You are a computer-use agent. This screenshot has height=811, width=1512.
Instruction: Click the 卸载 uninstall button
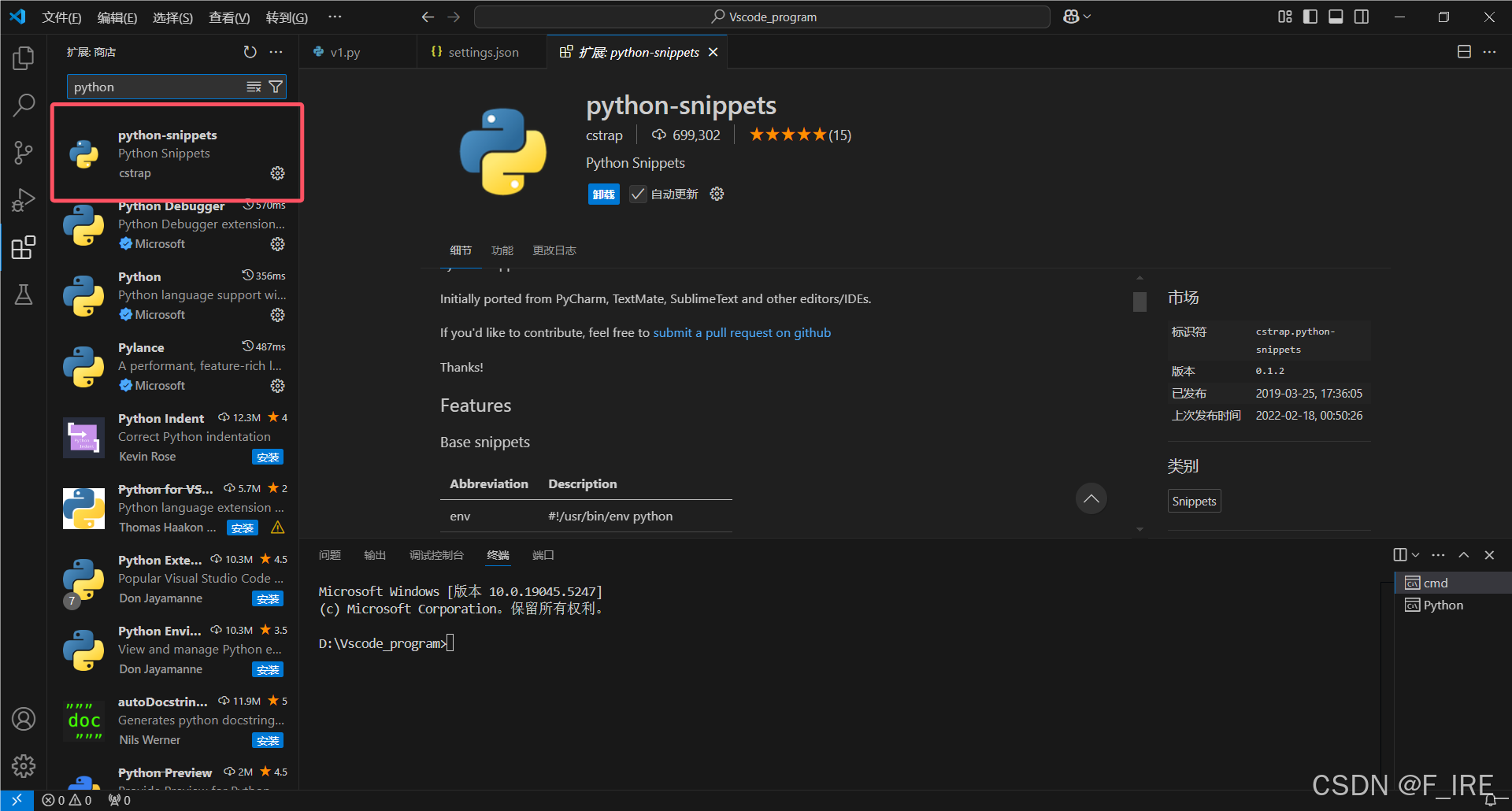click(603, 194)
